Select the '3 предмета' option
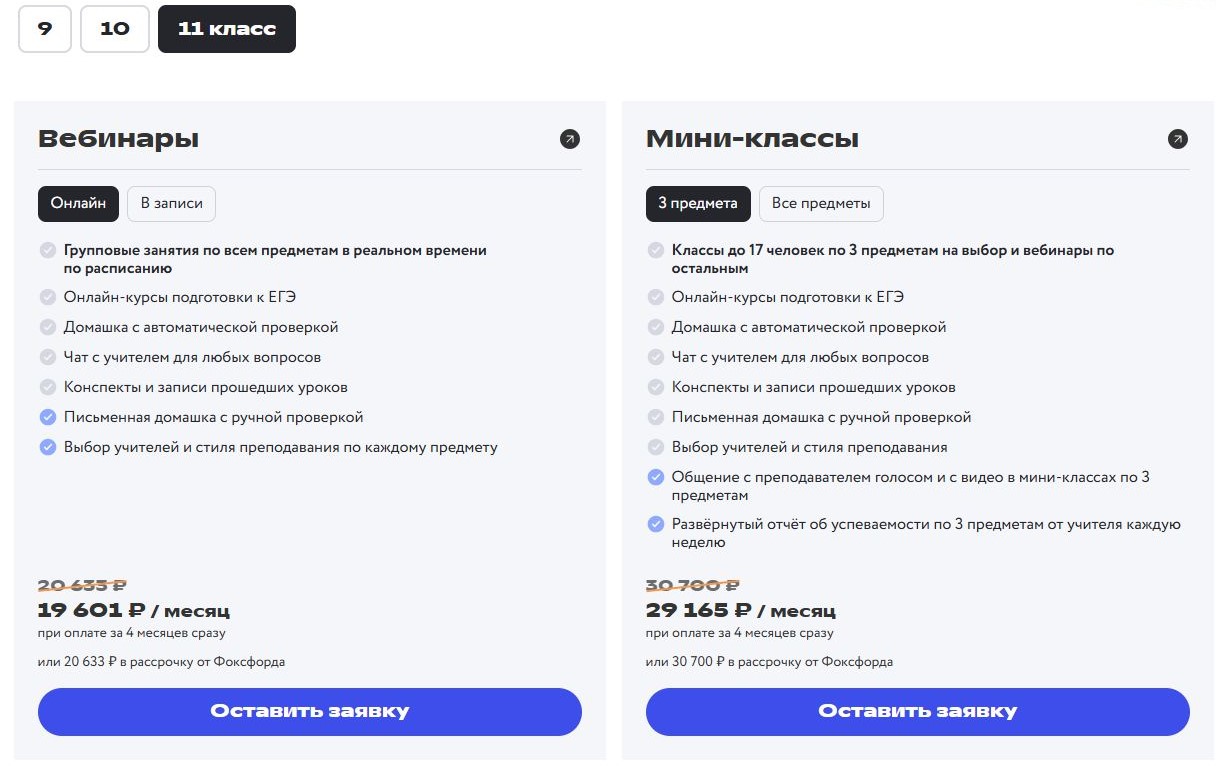This screenshot has width=1228, height=770. coord(698,203)
